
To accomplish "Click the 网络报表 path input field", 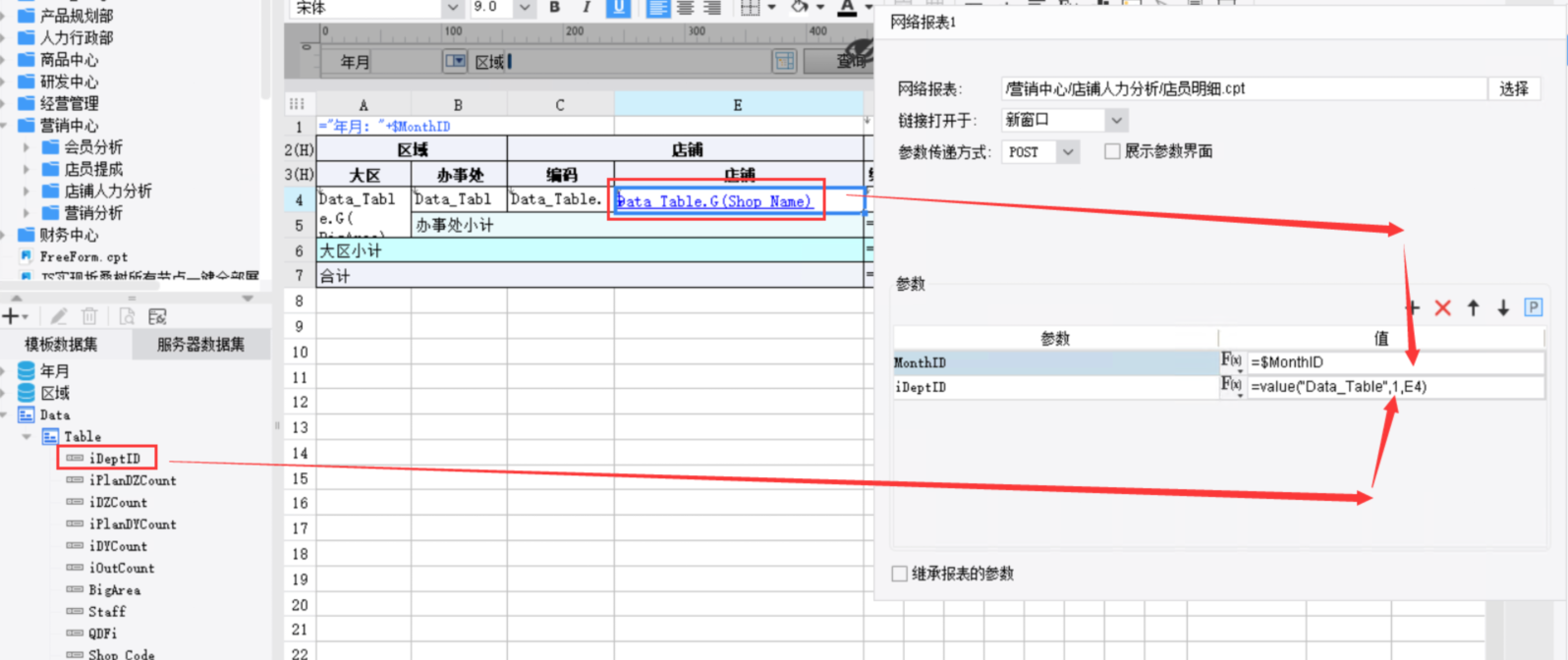I will point(1244,88).
